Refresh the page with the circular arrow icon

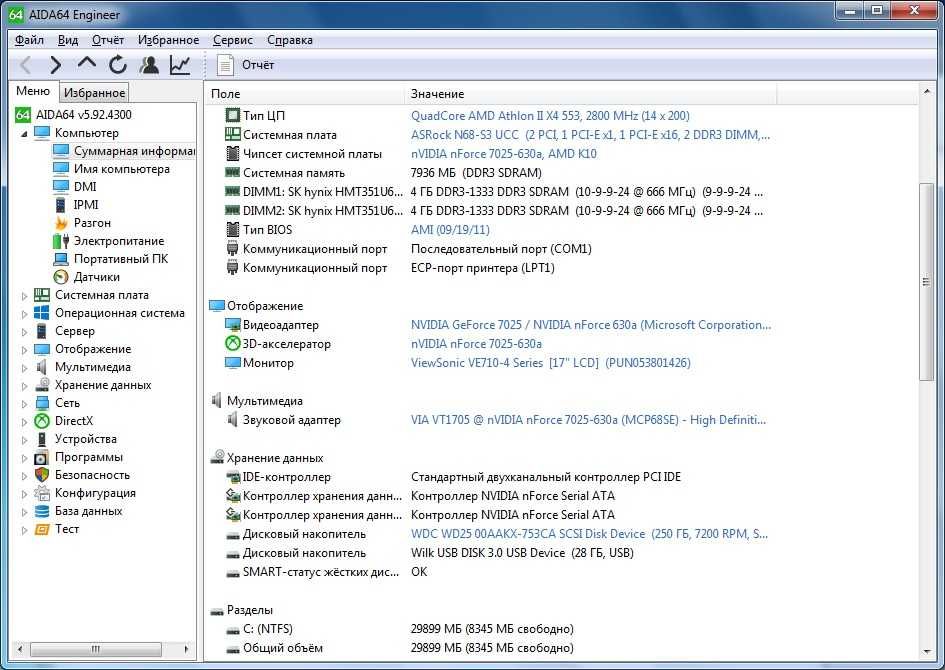click(x=118, y=64)
